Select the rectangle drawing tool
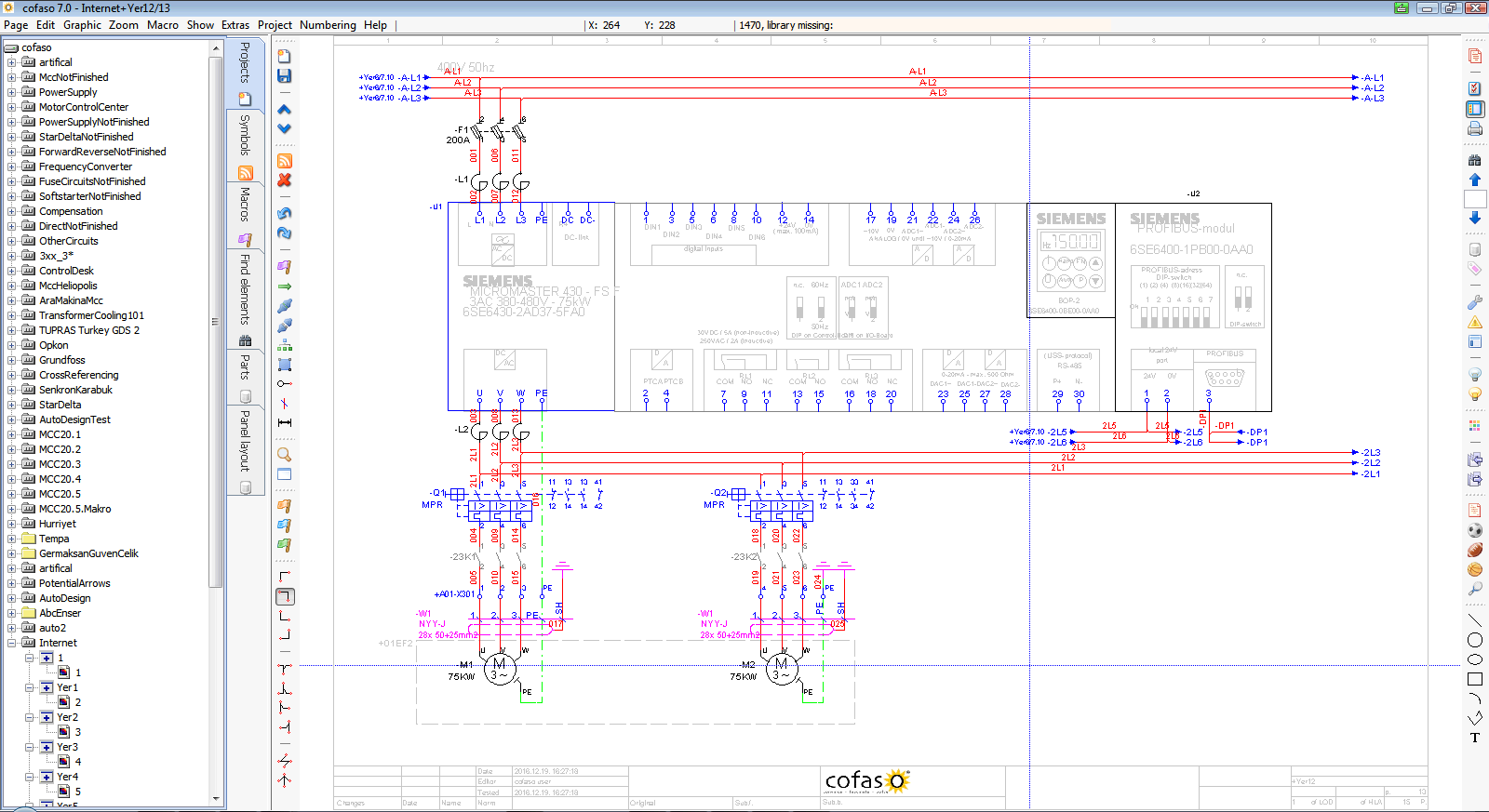1489x812 pixels. [1475, 679]
